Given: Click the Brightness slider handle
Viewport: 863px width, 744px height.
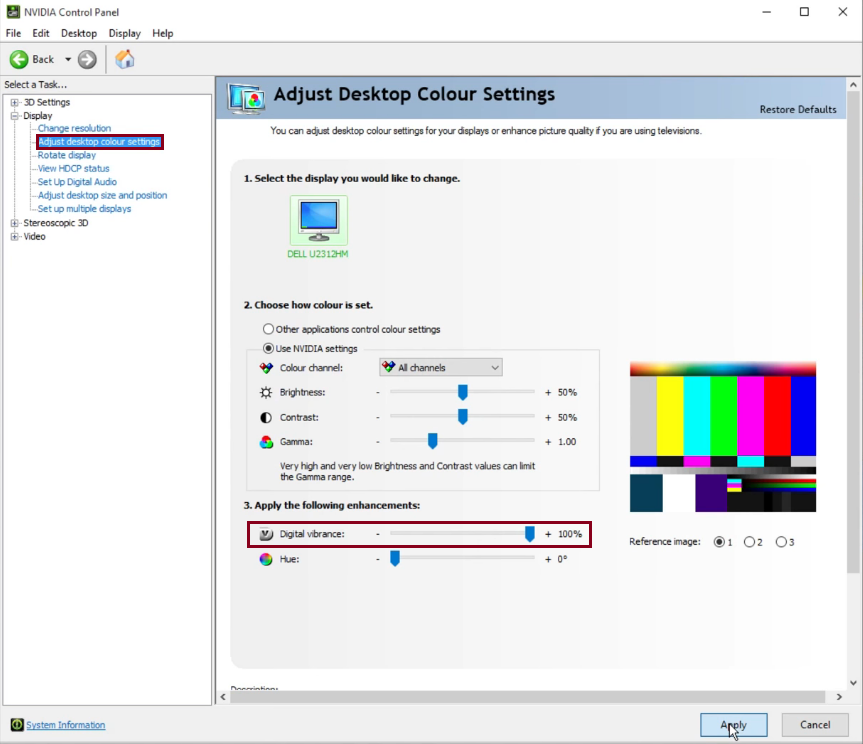Looking at the screenshot, I should pyautogui.click(x=463, y=392).
